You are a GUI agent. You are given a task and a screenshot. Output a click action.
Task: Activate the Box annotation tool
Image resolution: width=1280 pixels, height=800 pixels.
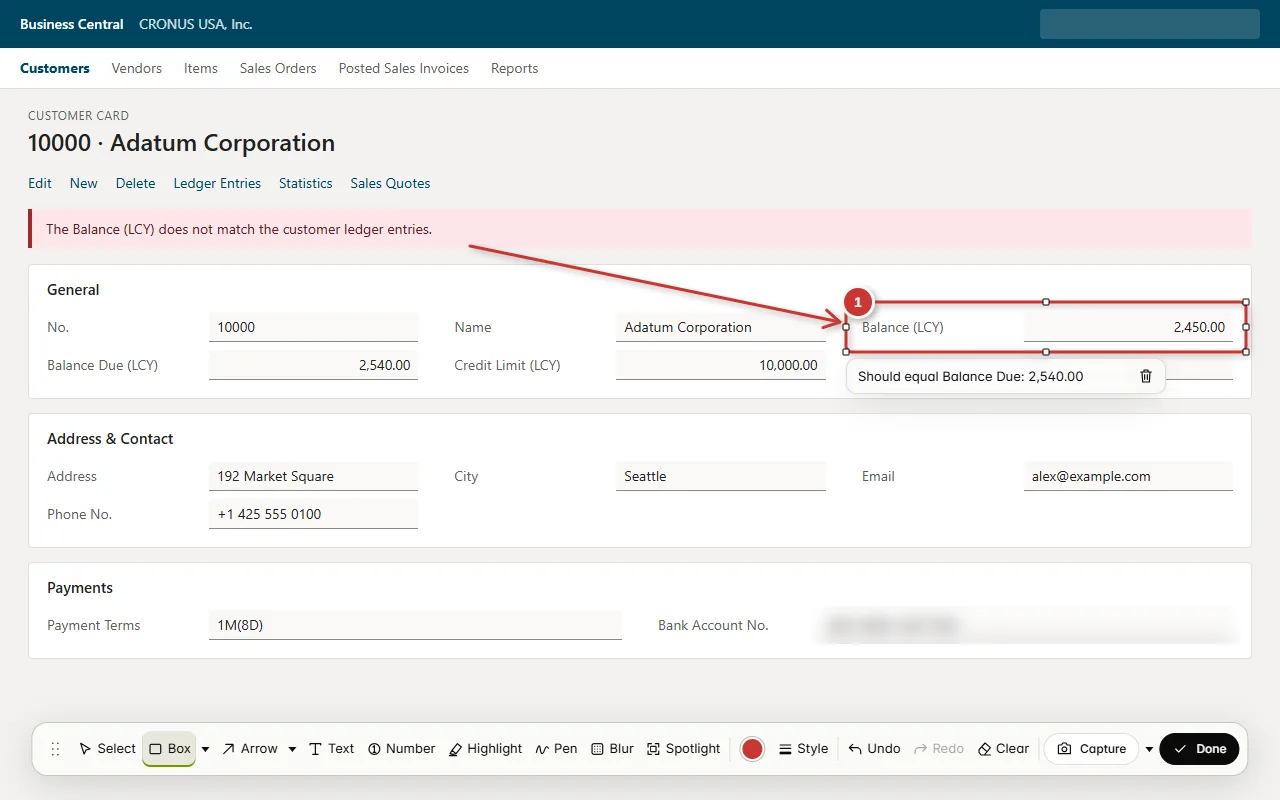pos(169,749)
